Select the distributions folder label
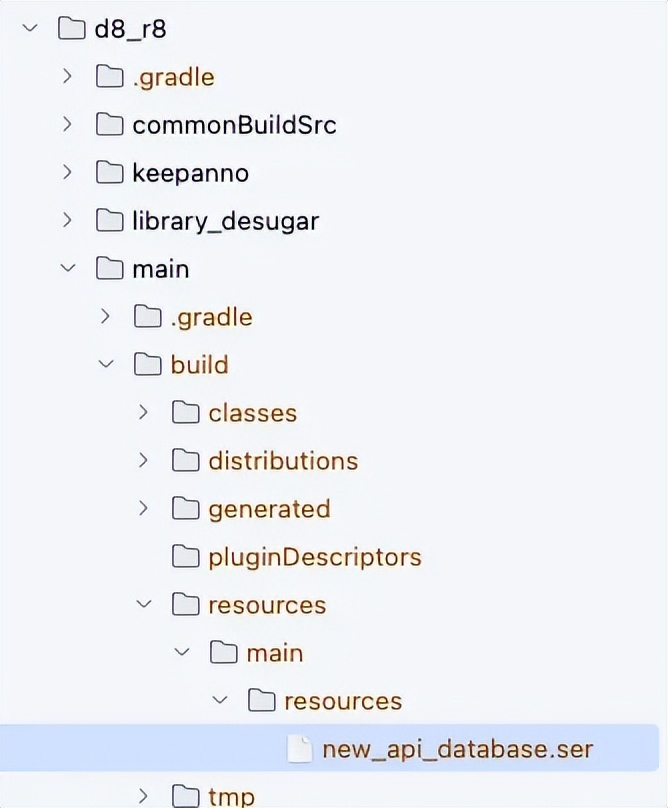Image resolution: width=668 pixels, height=808 pixels. pyautogui.click(x=283, y=461)
